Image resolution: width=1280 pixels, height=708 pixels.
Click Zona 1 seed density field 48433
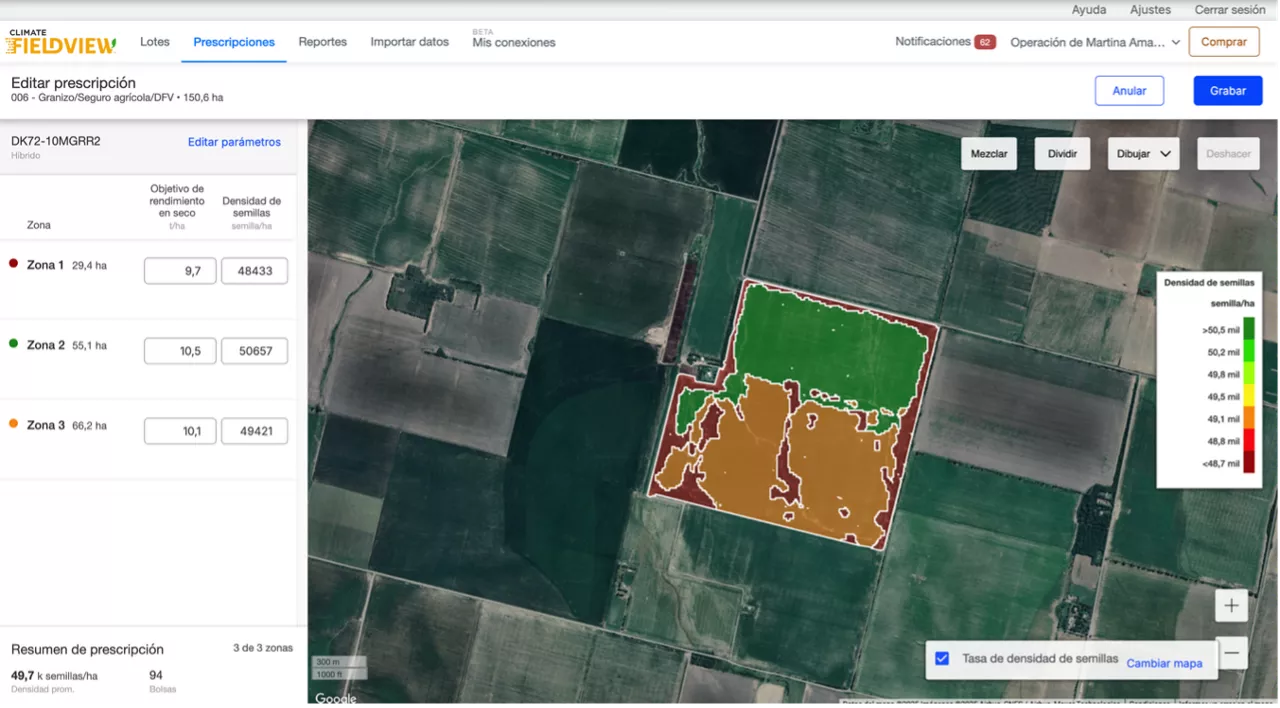click(254, 271)
